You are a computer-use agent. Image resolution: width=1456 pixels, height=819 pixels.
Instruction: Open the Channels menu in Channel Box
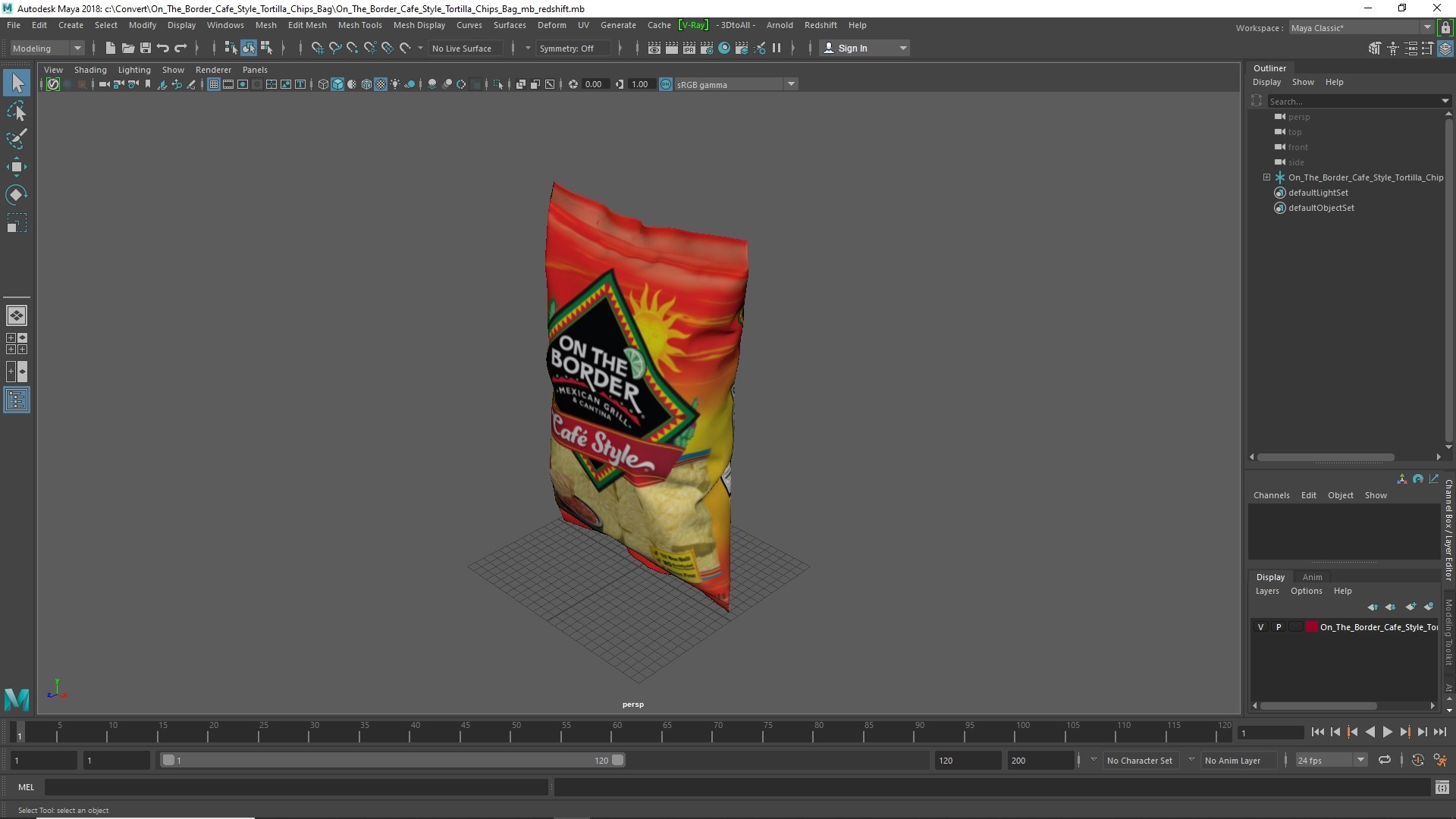pos(1271,495)
